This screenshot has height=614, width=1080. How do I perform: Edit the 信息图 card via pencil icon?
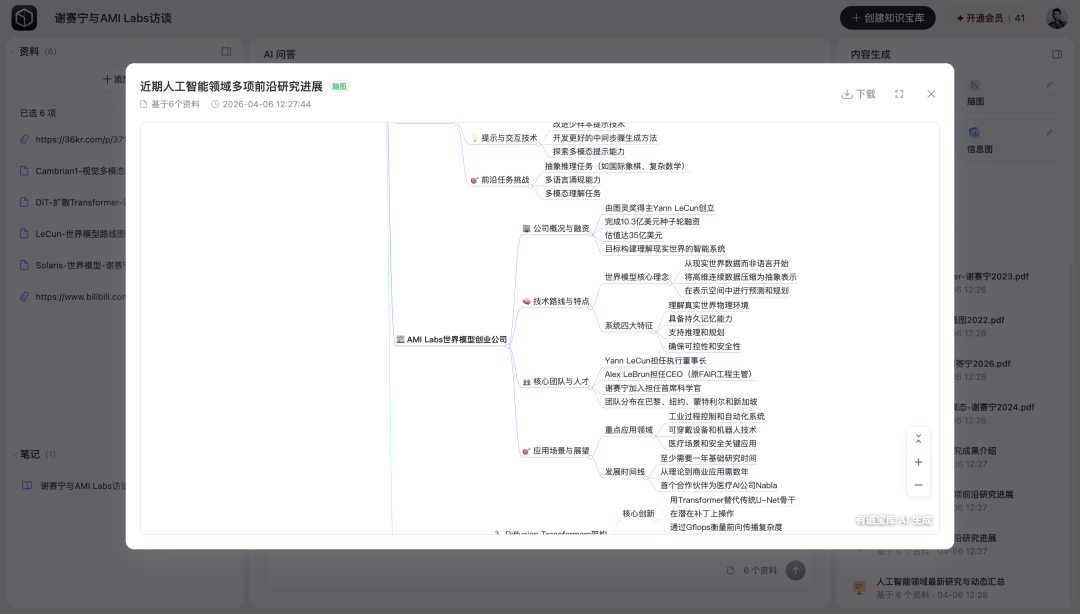[x=1049, y=132]
